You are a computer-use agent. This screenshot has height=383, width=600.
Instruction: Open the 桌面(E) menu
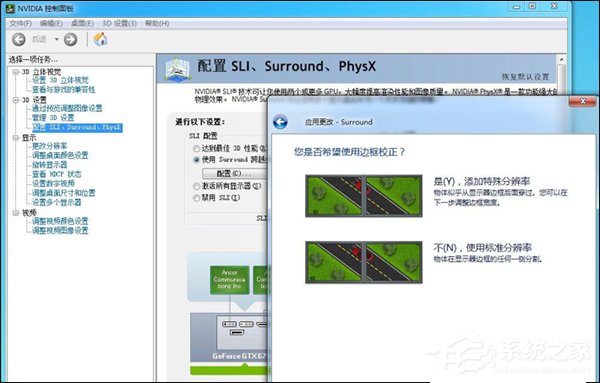(82, 23)
